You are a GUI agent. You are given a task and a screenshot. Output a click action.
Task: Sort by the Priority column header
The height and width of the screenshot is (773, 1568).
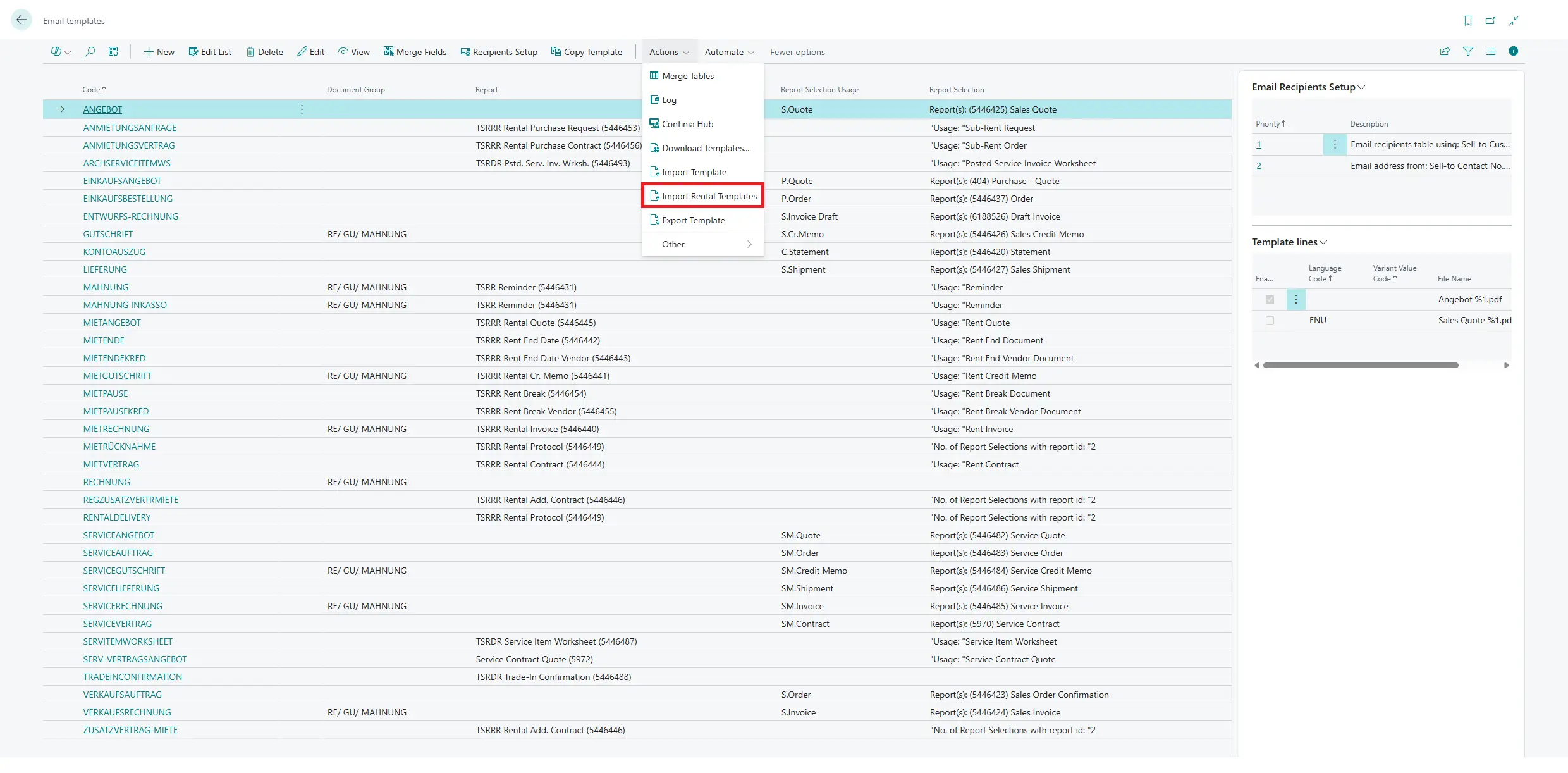click(1270, 124)
